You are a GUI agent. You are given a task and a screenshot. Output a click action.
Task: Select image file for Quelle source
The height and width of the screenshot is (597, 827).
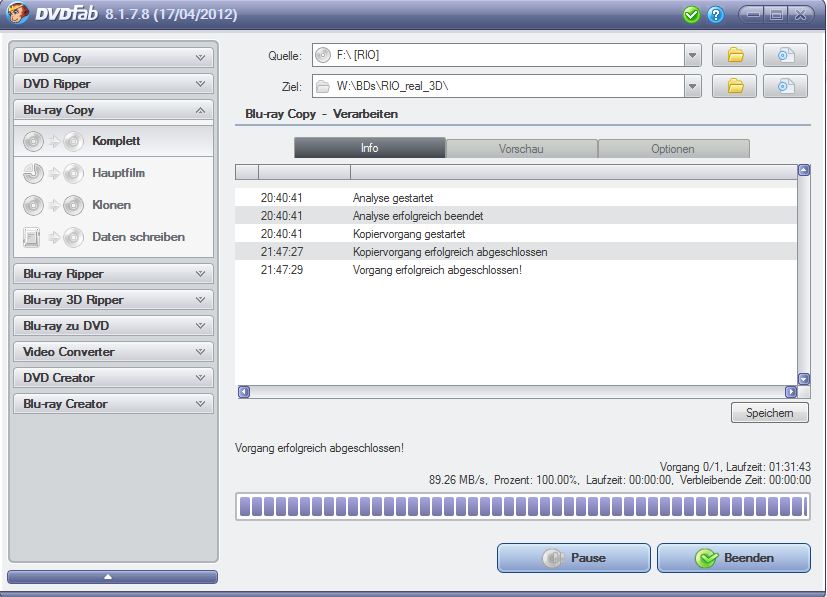785,55
